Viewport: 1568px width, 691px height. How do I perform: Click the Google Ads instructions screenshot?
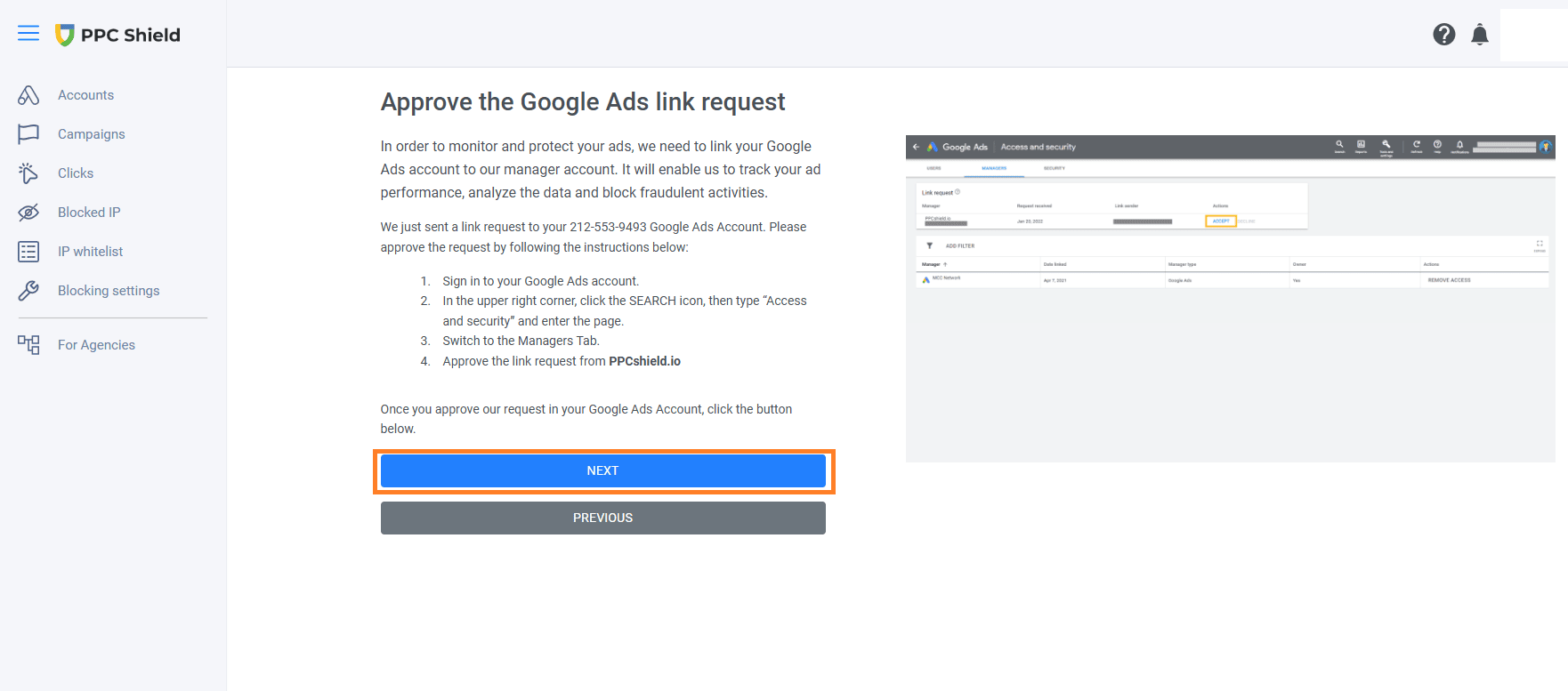[1230, 298]
